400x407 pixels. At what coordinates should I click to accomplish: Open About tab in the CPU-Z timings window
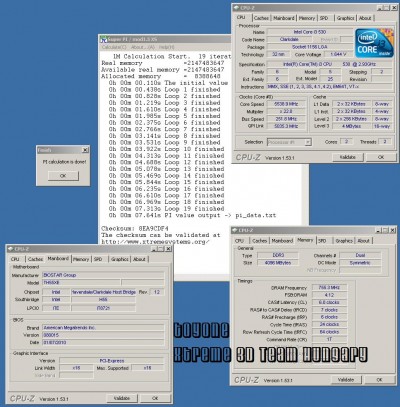click(x=364, y=240)
